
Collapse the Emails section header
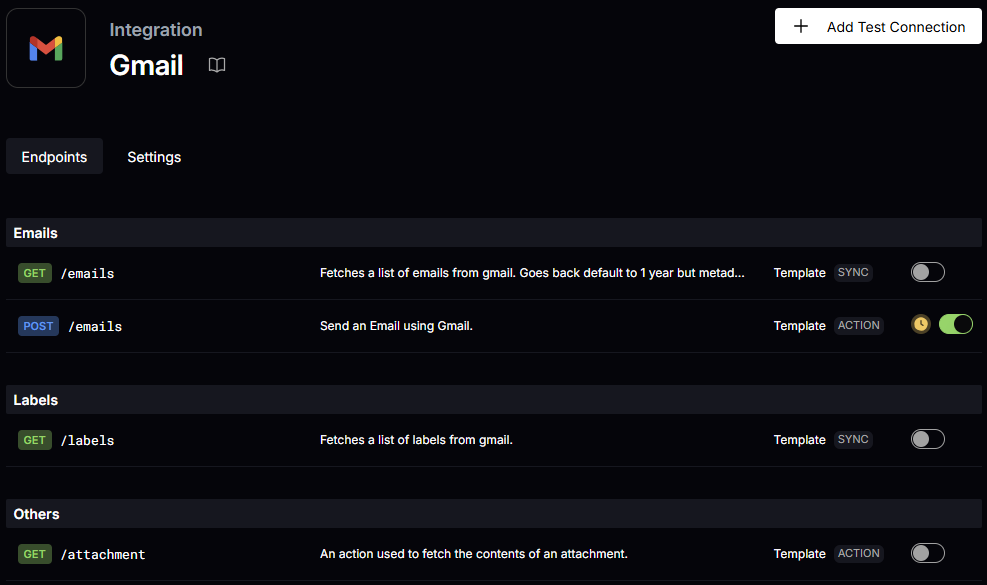tap(36, 233)
